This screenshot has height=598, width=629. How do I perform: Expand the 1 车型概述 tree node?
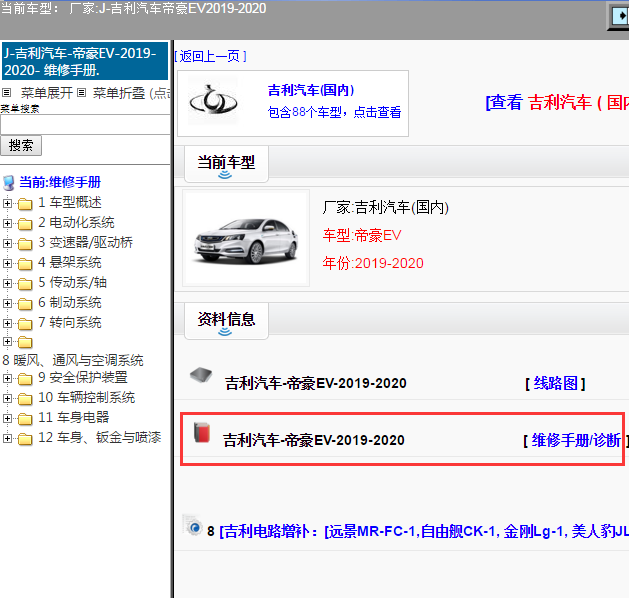[7, 203]
